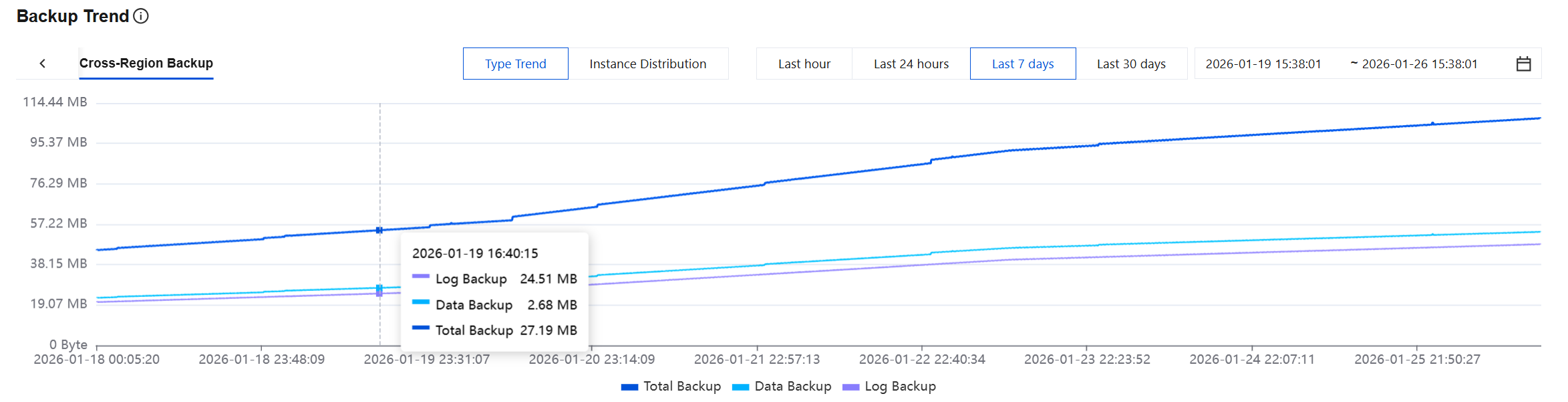
Task: Open the calendar date picker icon
Action: (1523, 64)
